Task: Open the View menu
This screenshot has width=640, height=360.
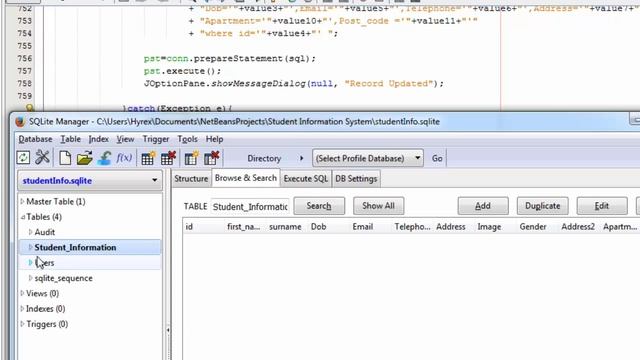Action: point(125,139)
